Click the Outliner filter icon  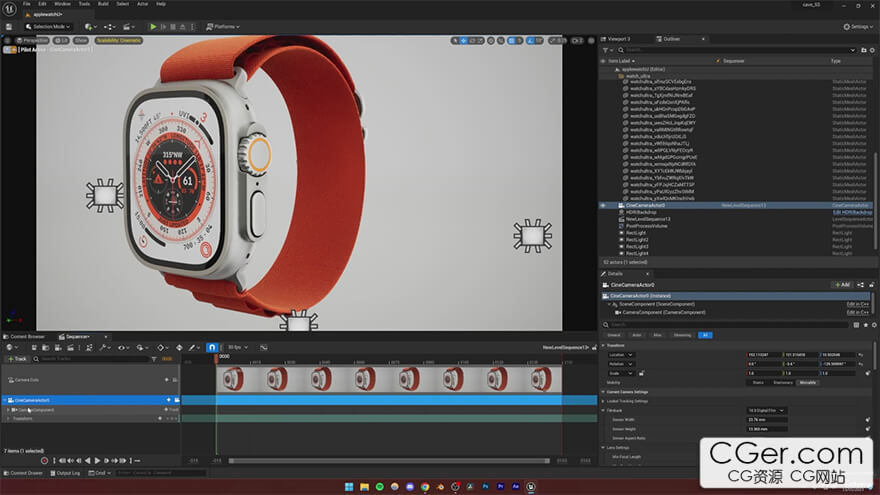[x=606, y=50]
